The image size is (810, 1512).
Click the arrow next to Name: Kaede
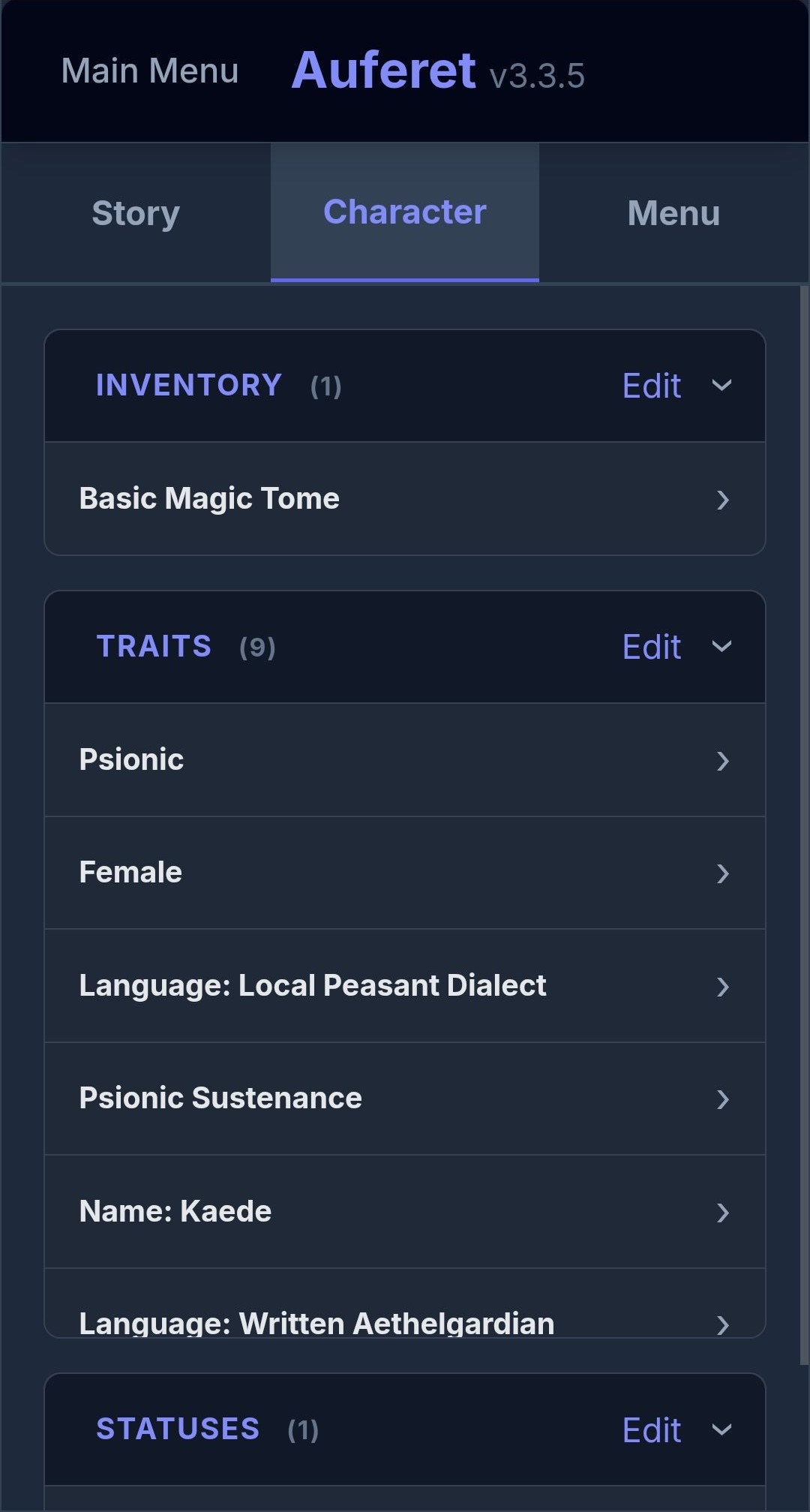coord(722,1213)
